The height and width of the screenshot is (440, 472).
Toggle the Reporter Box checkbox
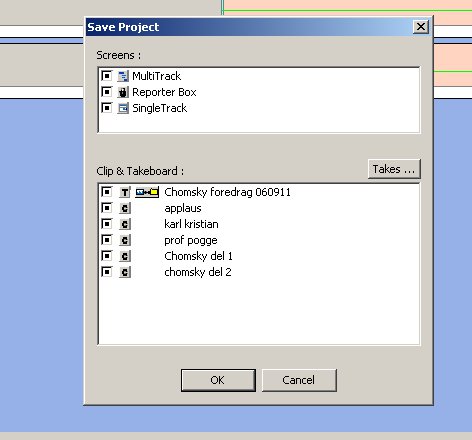[107, 92]
